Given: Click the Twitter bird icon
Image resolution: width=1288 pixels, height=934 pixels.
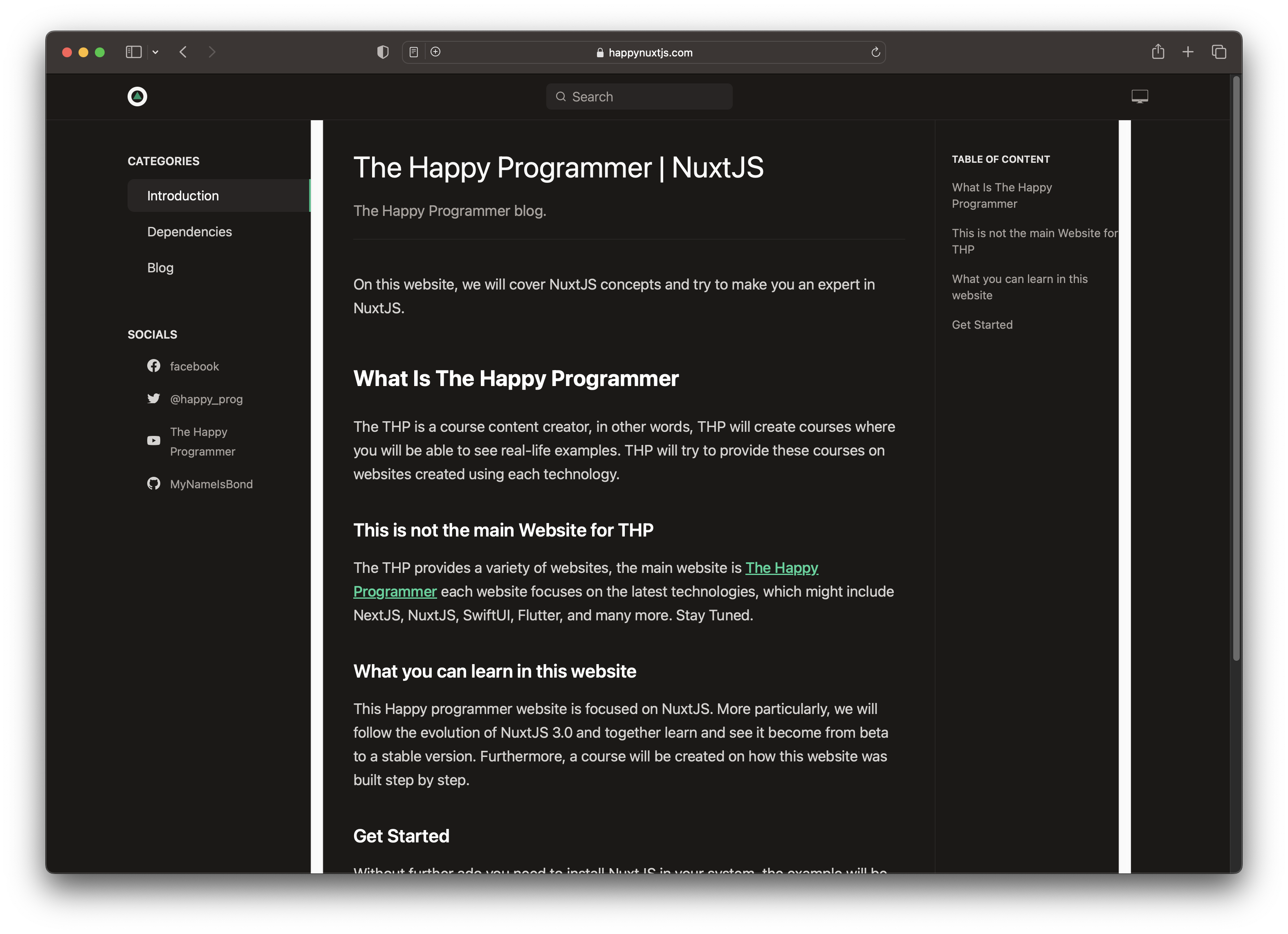Looking at the screenshot, I should (153, 399).
